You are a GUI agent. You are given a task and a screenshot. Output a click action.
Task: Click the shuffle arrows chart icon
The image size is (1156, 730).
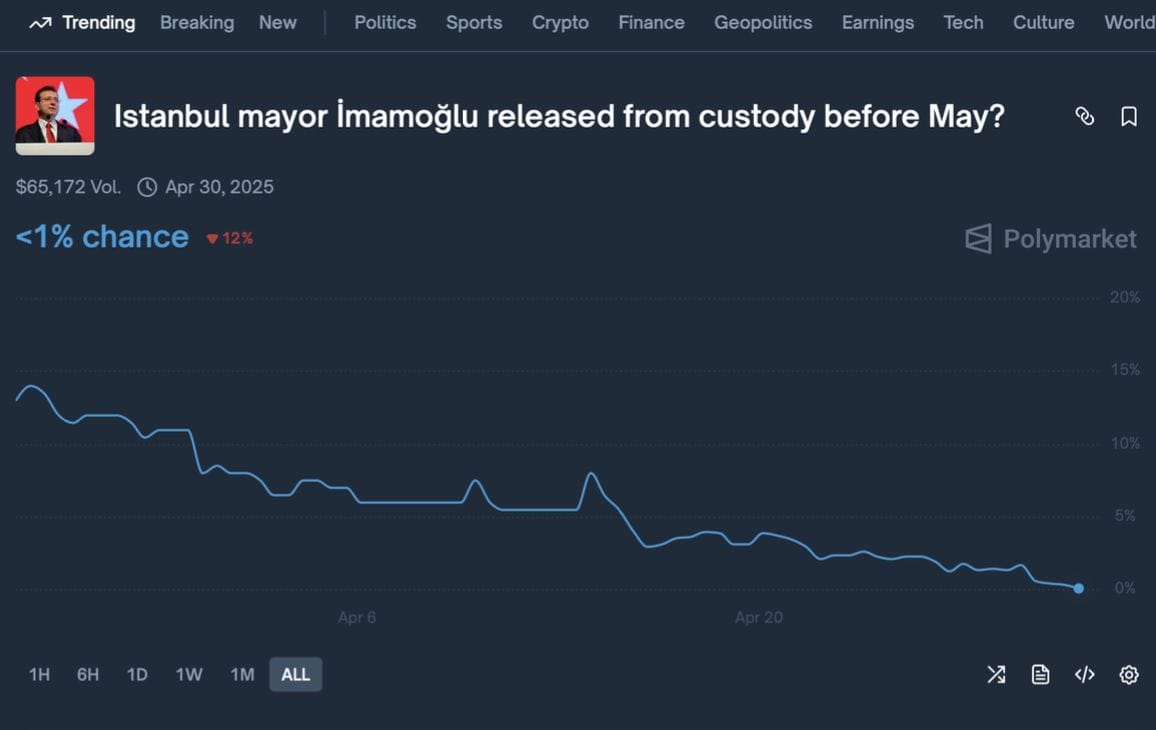pos(996,674)
